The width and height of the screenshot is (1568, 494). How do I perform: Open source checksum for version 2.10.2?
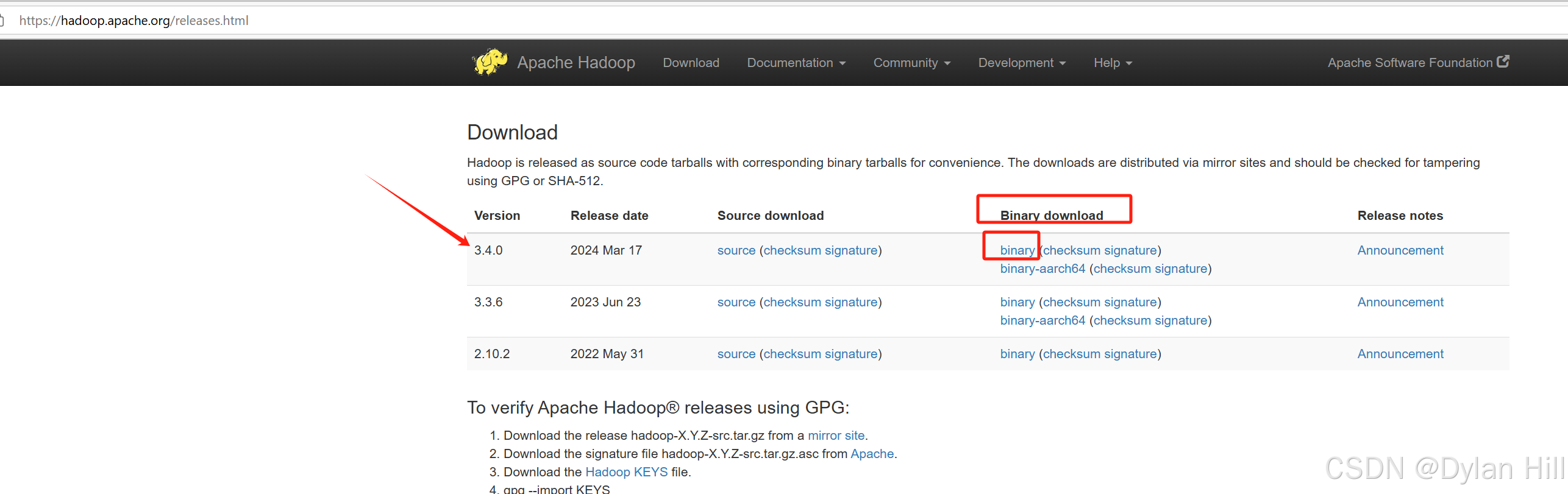pyautogui.click(x=793, y=354)
